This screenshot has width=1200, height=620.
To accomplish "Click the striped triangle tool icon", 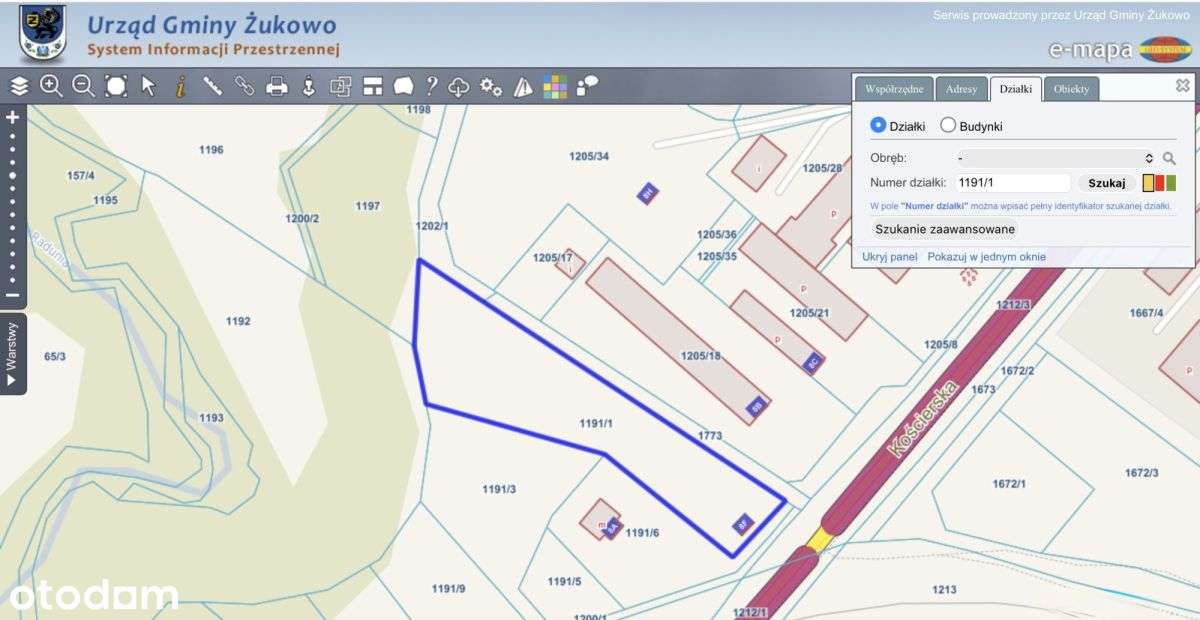I will [522, 87].
